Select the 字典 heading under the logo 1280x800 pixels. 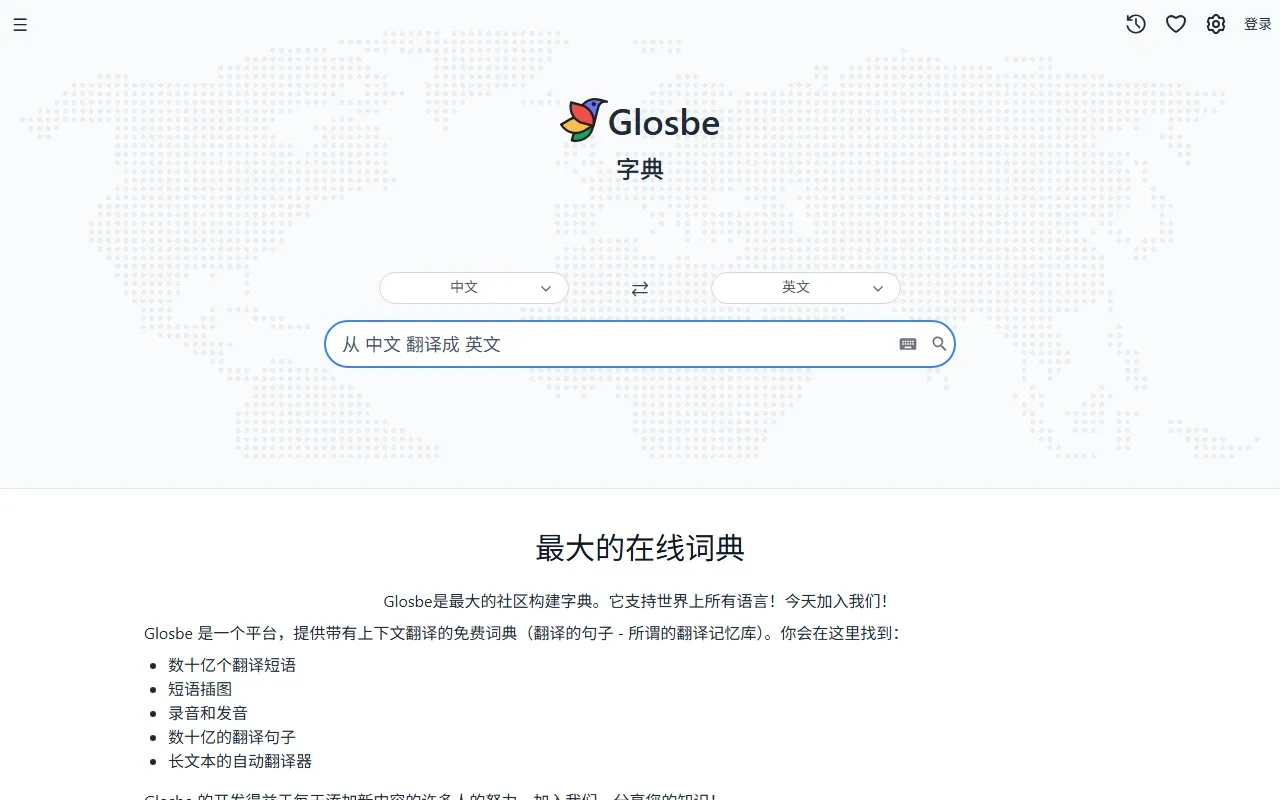click(x=639, y=168)
